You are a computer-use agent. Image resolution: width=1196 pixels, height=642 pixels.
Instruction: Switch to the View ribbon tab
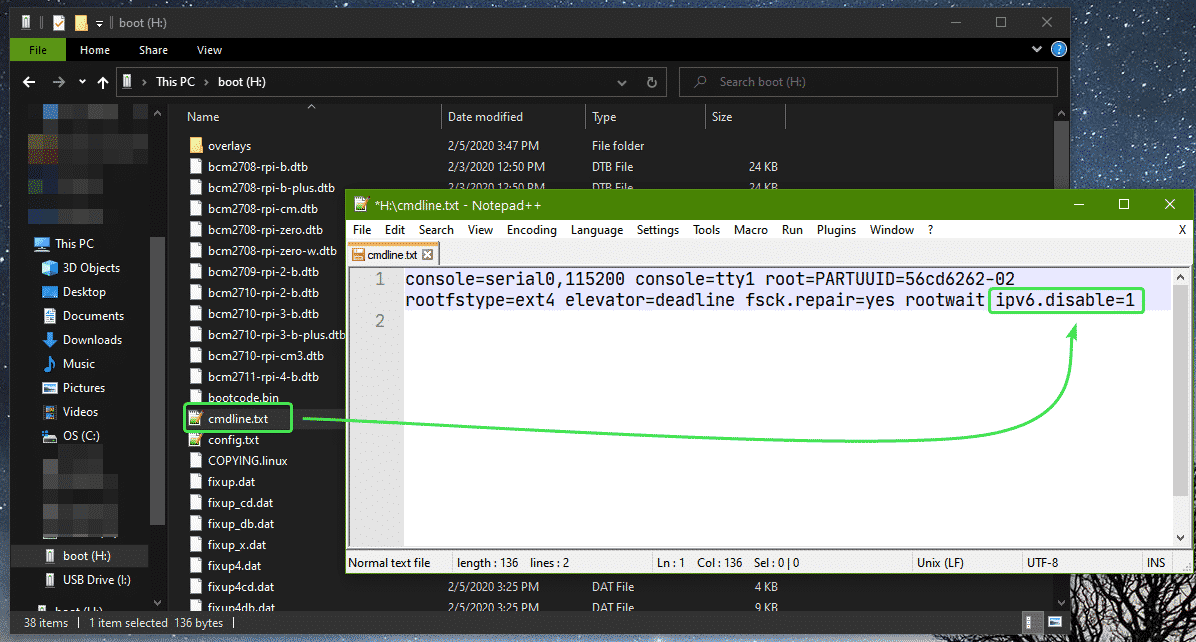click(x=209, y=50)
